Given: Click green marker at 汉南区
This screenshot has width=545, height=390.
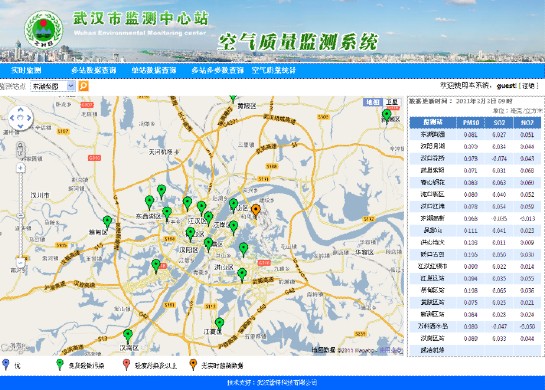Looking at the screenshot, I should (128, 336).
